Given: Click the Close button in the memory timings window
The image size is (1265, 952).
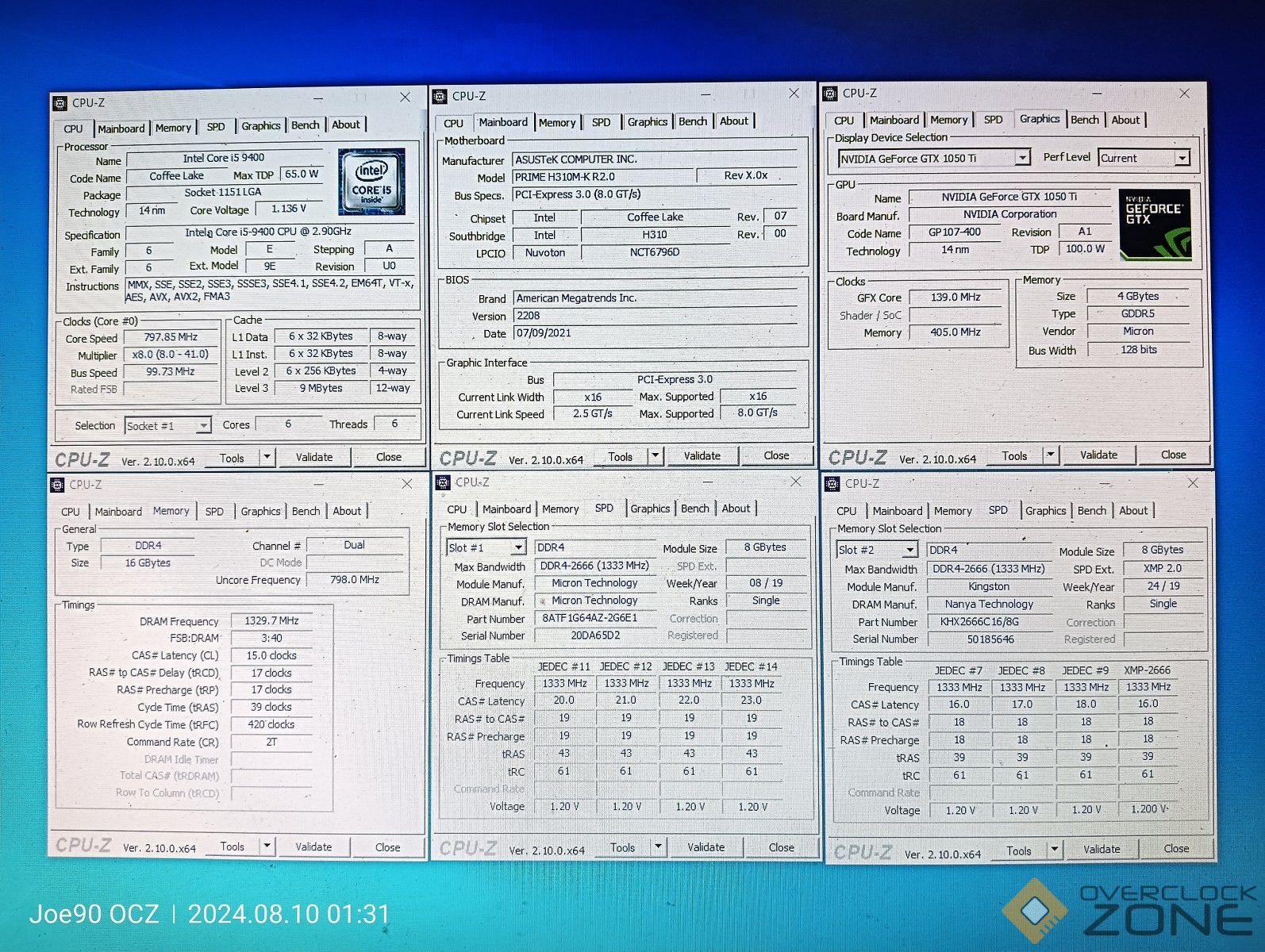Looking at the screenshot, I should coord(388,847).
